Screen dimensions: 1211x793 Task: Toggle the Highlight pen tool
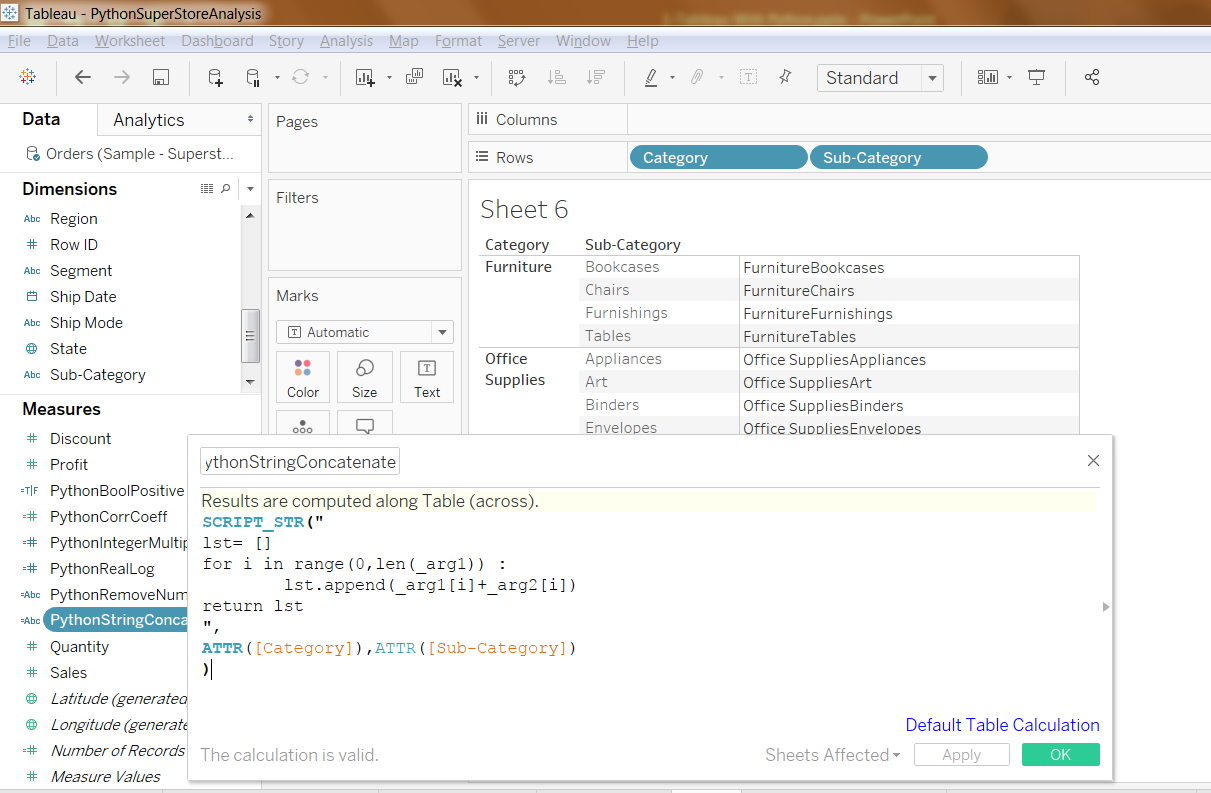(x=651, y=78)
